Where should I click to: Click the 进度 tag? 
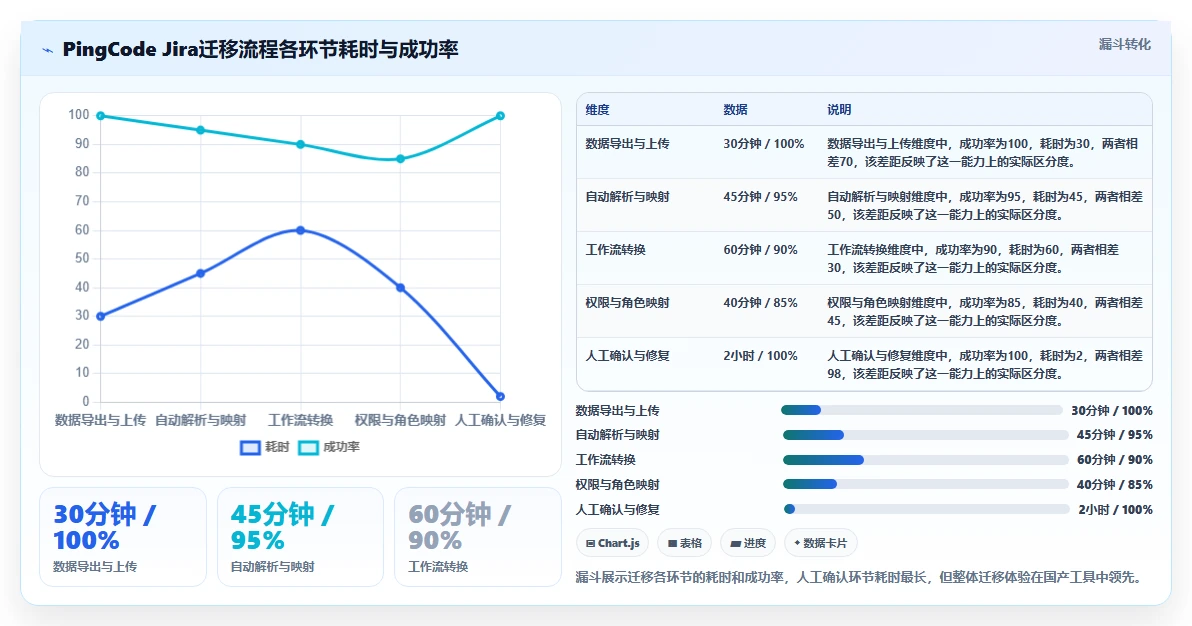(x=748, y=543)
